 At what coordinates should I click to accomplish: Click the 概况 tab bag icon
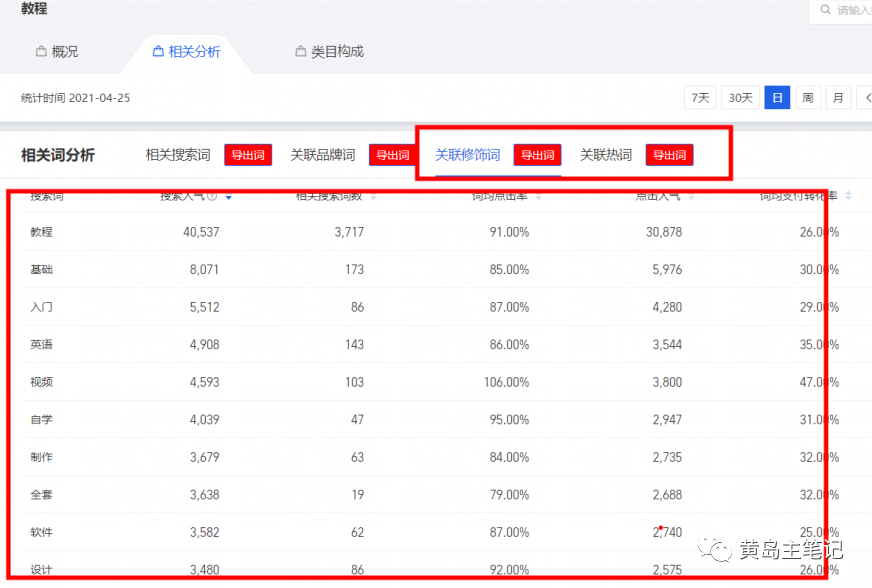(x=41, y=52)
